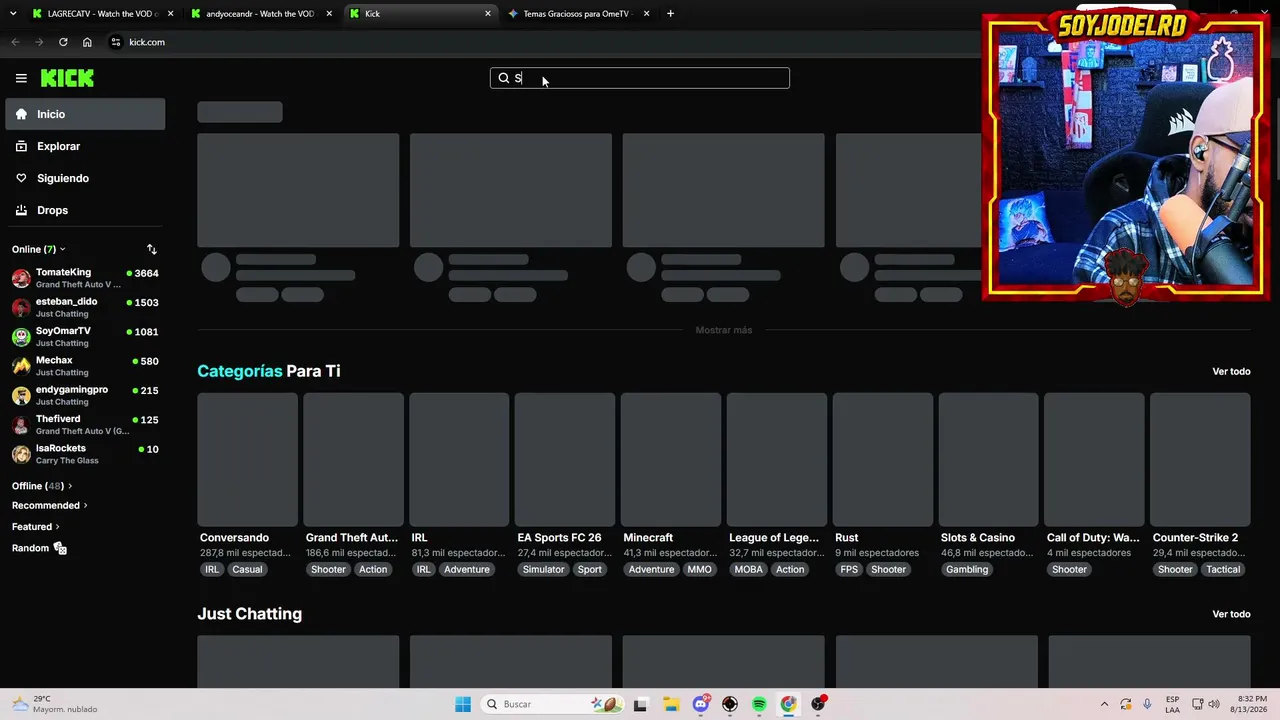The width and height of the screenshot is (1280, 720).
Task: View site information icon beside kick.com
Action: point(116,42)
